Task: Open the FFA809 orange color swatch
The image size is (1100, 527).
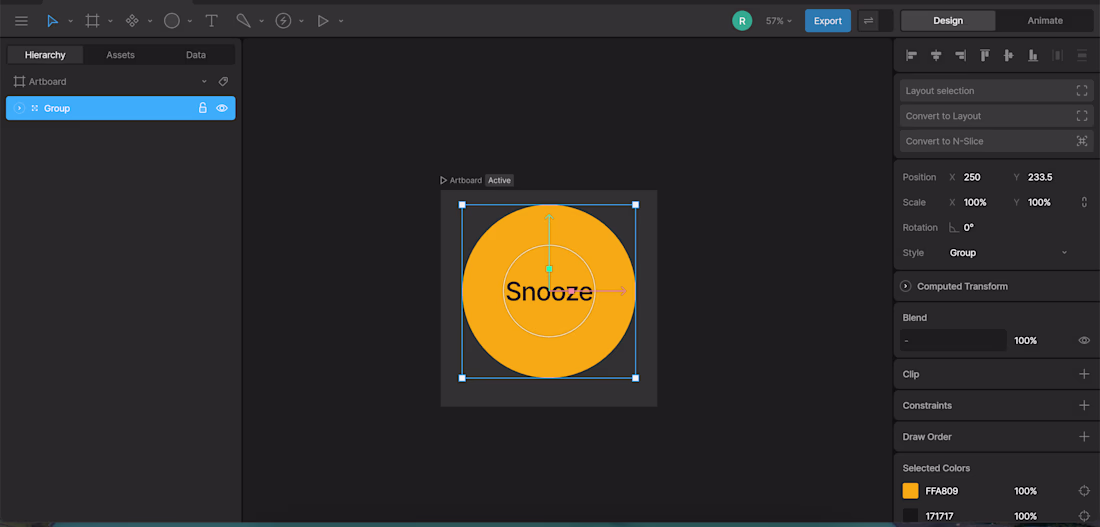Action: click(x=911, y=491)
